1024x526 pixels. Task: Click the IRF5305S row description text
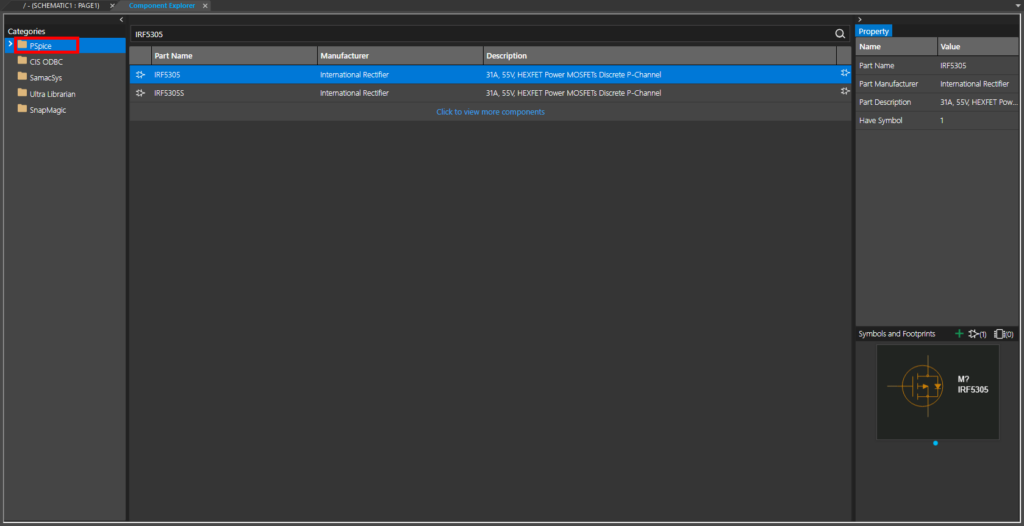[x=573, y=93]
